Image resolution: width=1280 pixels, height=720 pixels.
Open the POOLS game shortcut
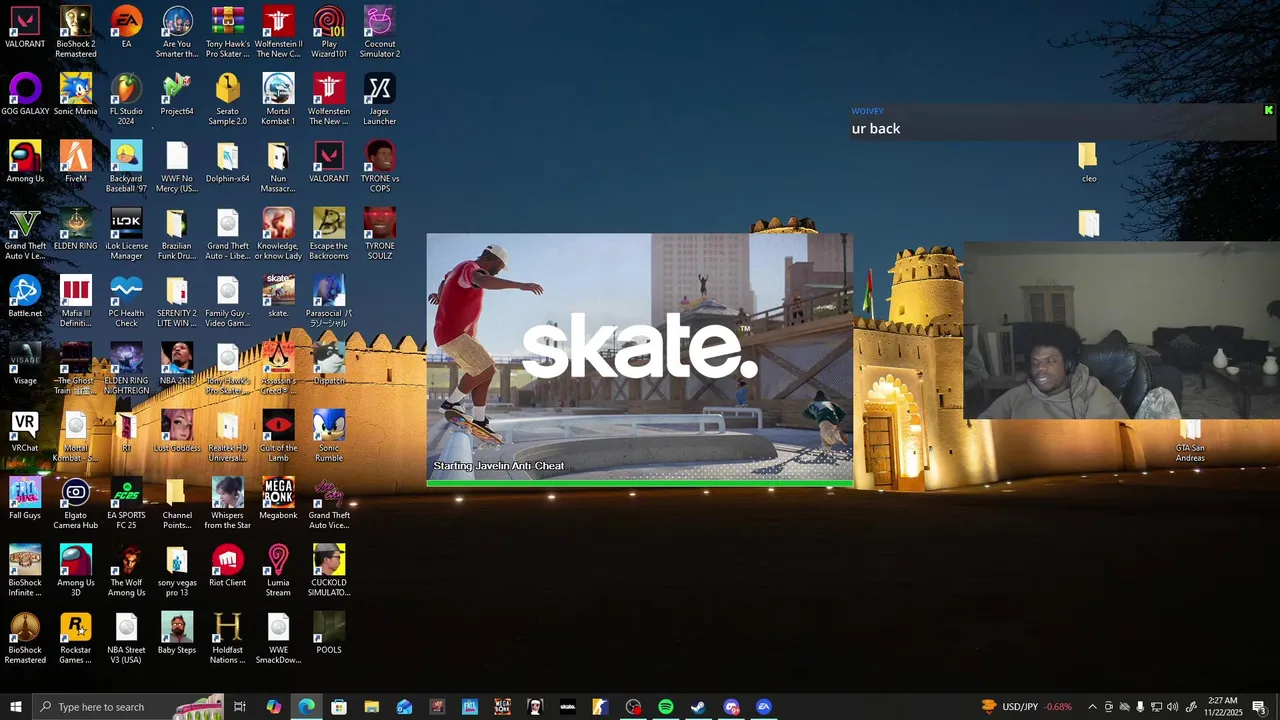tap(329, 632)
